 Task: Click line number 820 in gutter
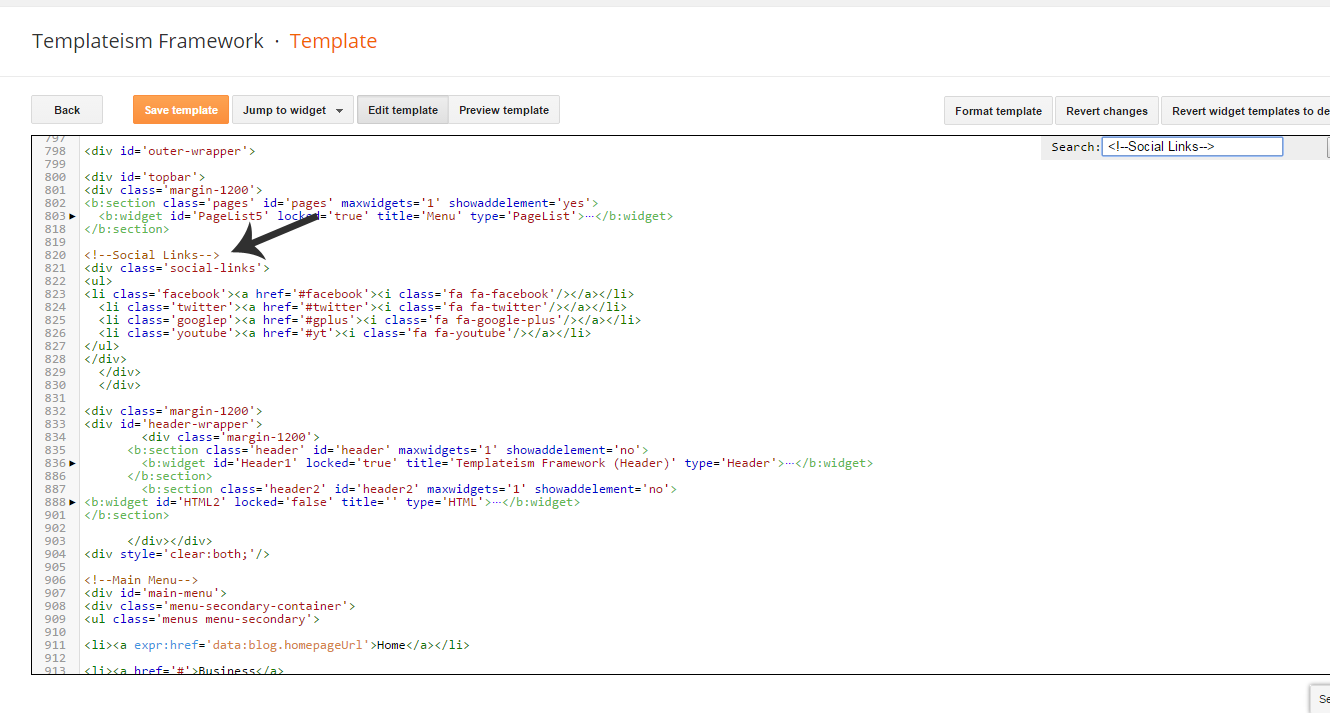tap(55, 255)
